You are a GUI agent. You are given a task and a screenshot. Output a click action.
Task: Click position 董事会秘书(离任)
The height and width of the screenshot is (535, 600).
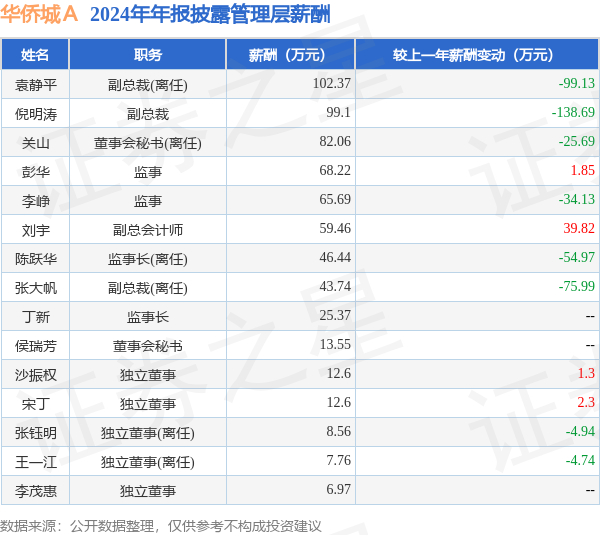tap(148, 143)
